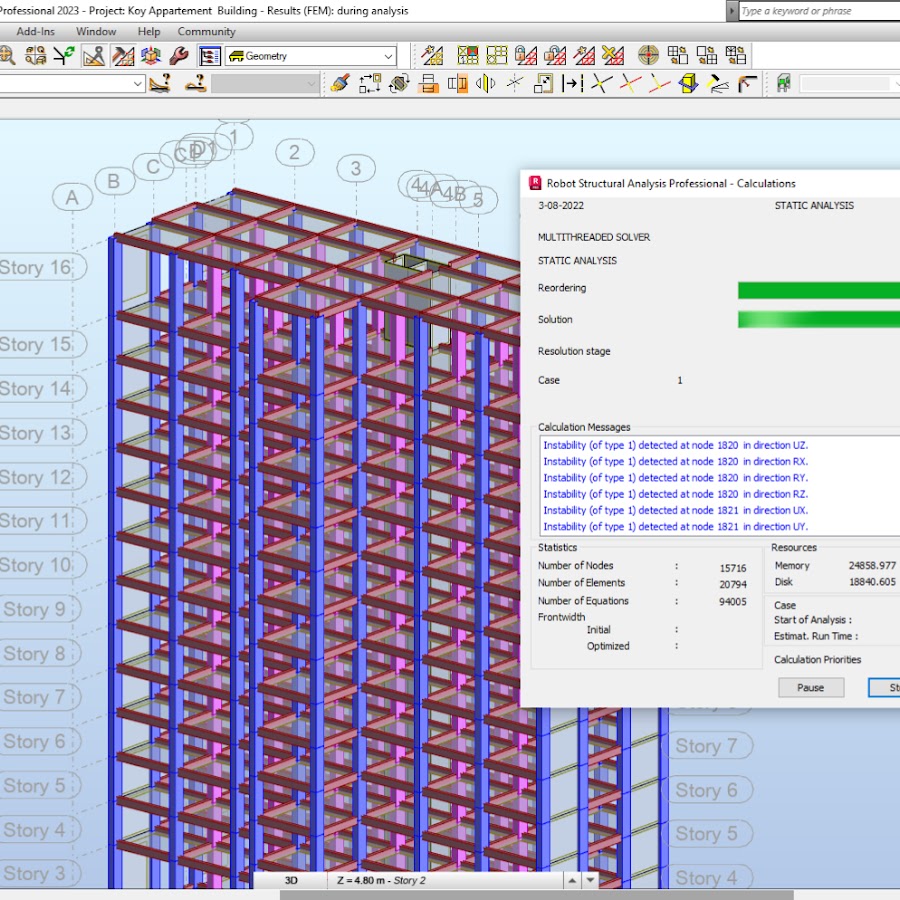Click grid axis label '3'
This screenshot has width=900, height=900.
(x=356, y=168)
